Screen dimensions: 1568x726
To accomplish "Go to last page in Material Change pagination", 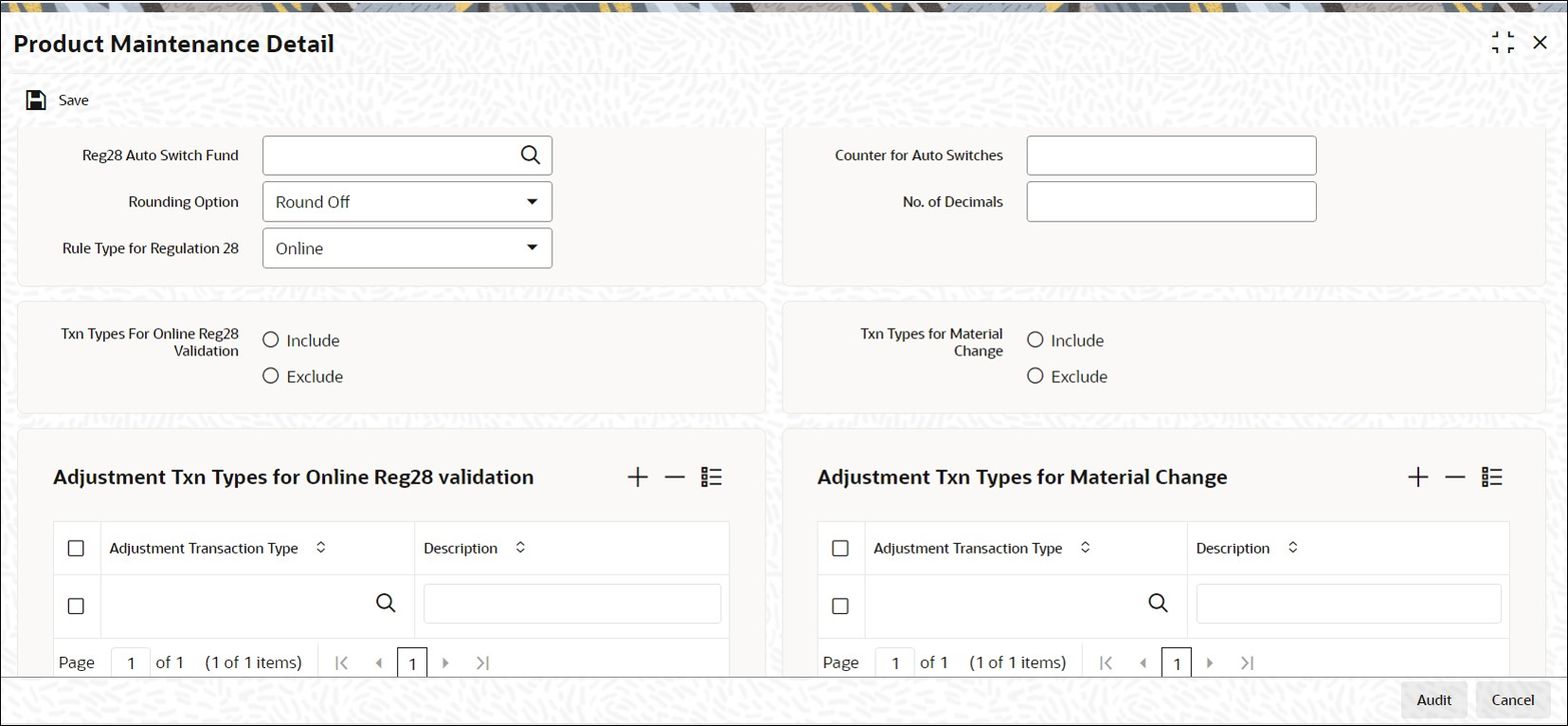I will [1247, 663].
